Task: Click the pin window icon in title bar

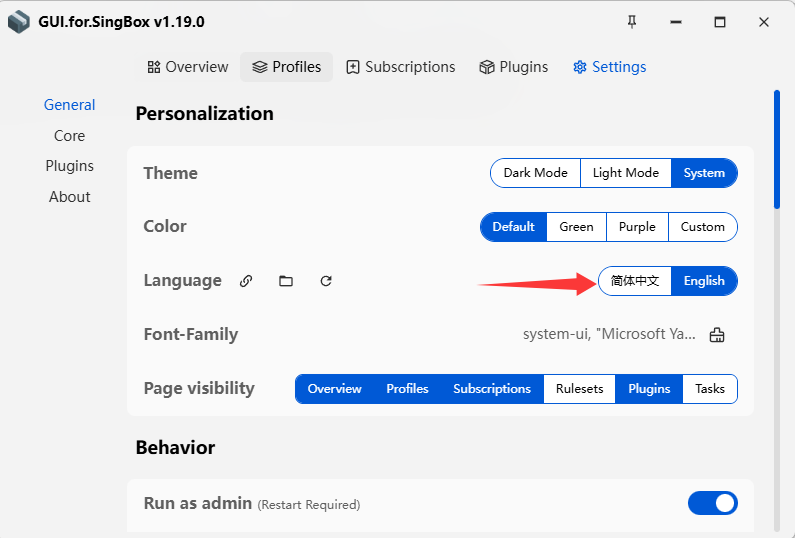Action: 631,22
